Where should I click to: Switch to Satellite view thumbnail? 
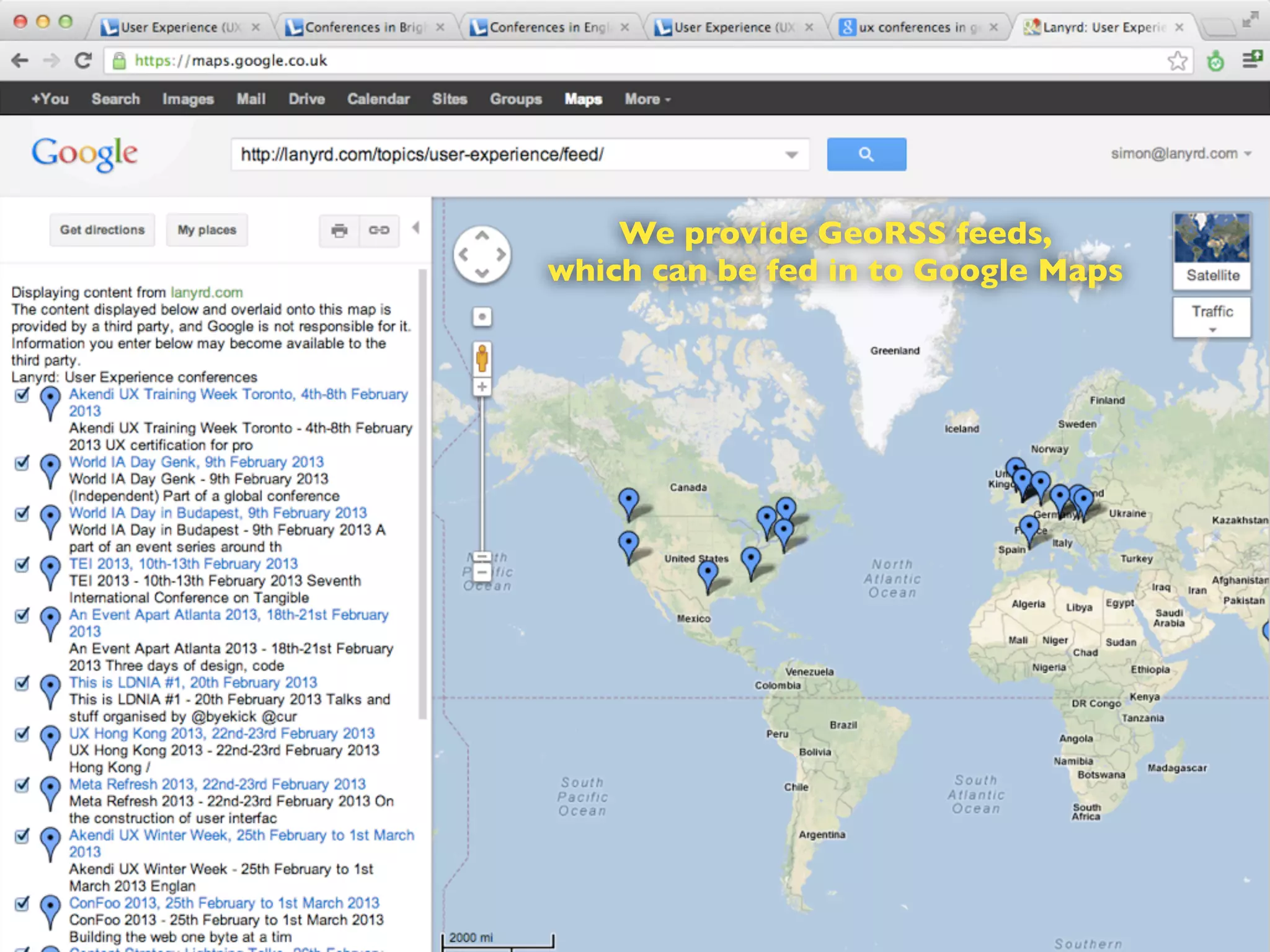point(1212,251)
